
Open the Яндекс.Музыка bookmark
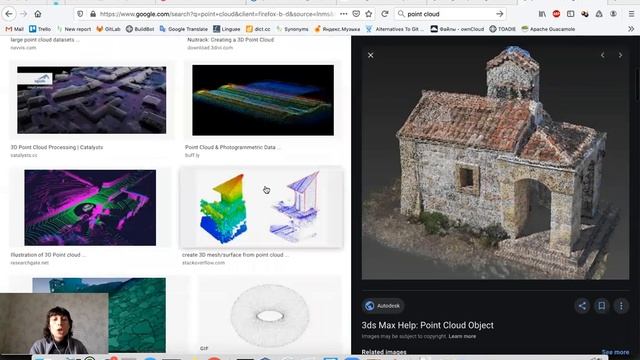click(337, 29)
